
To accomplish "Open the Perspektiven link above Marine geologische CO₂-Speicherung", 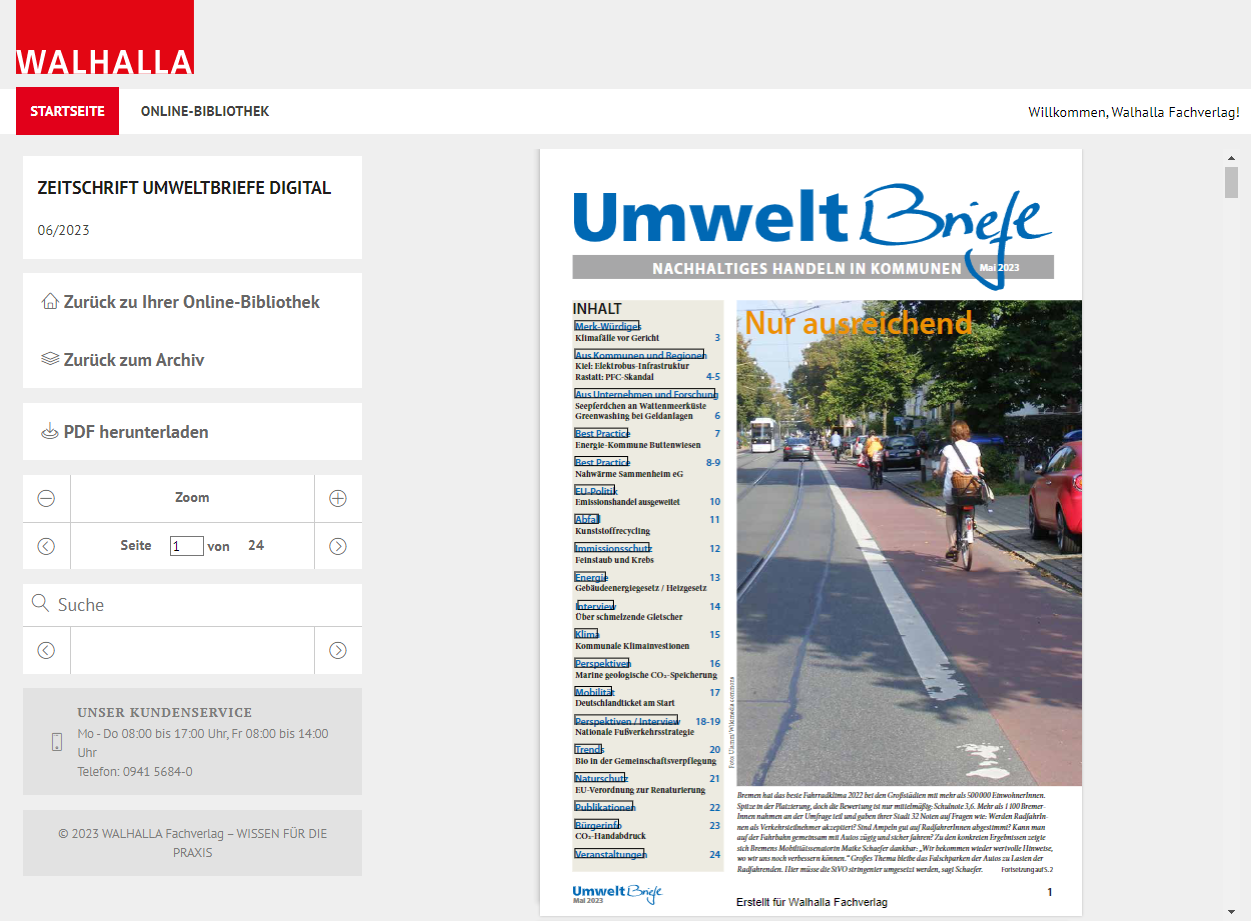I will 602,663.
